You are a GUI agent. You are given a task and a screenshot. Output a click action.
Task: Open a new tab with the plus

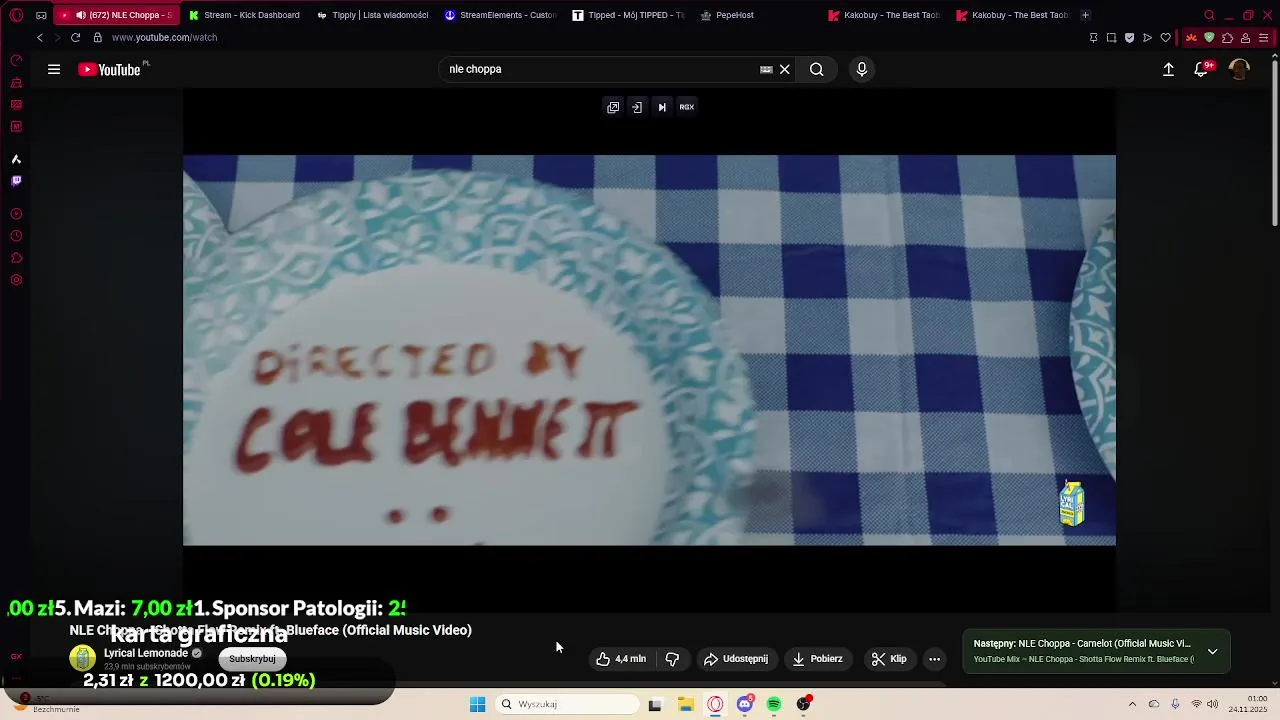click(1085, 15)
